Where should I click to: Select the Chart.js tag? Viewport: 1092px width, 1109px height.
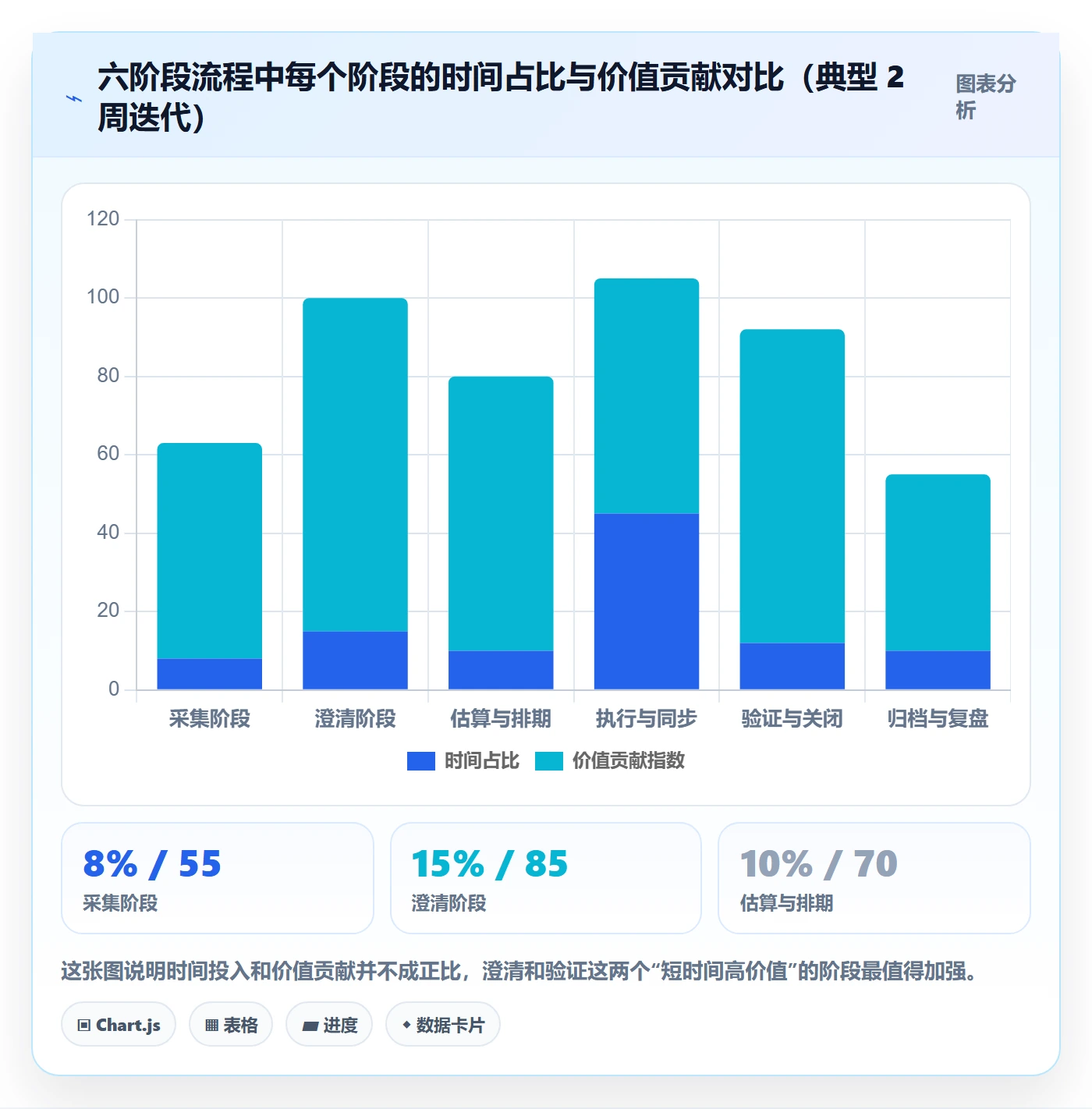point(119,1025)
